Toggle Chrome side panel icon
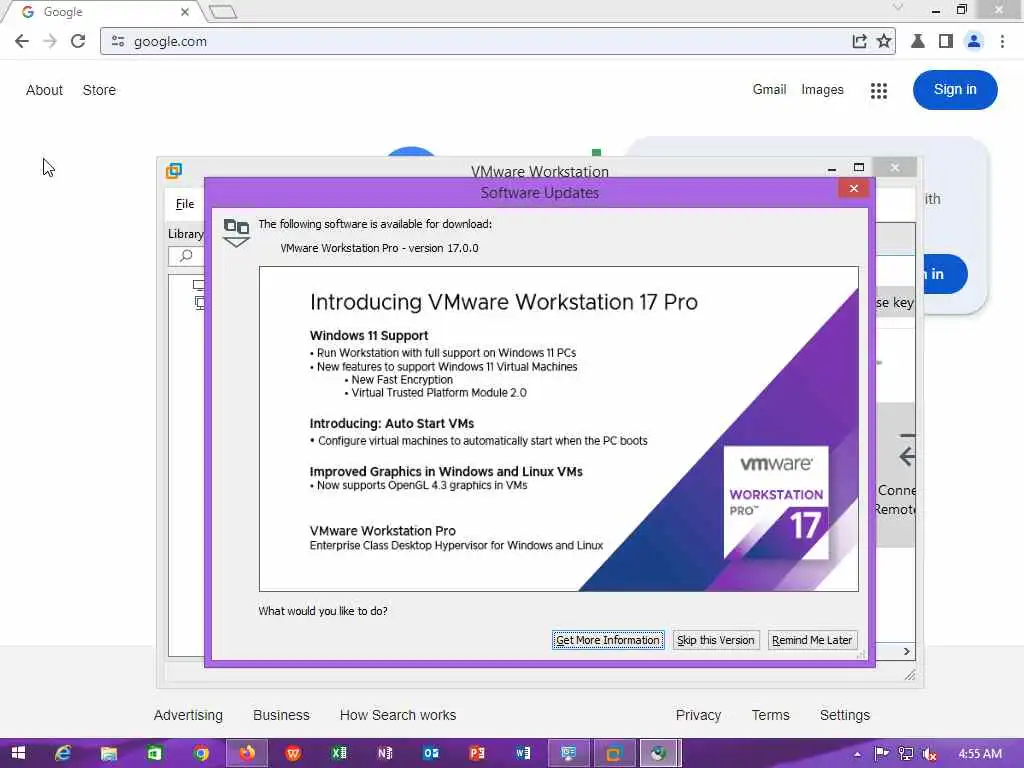Screen dimensions: 1024x768 [946, 41]
